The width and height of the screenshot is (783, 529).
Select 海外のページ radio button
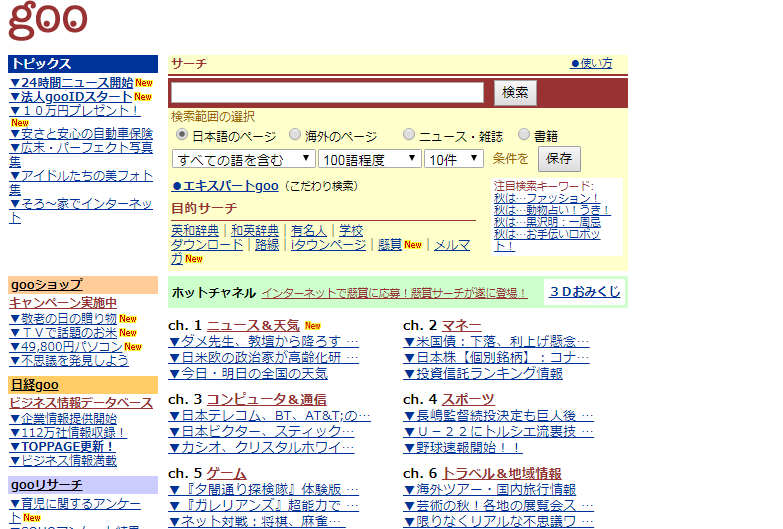tap(295, 134)
